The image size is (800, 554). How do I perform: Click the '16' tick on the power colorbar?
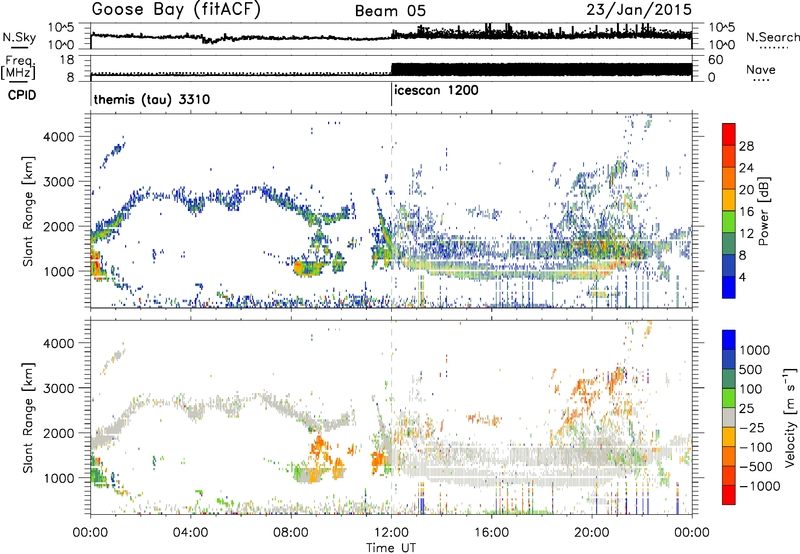[x=746, y=212]
